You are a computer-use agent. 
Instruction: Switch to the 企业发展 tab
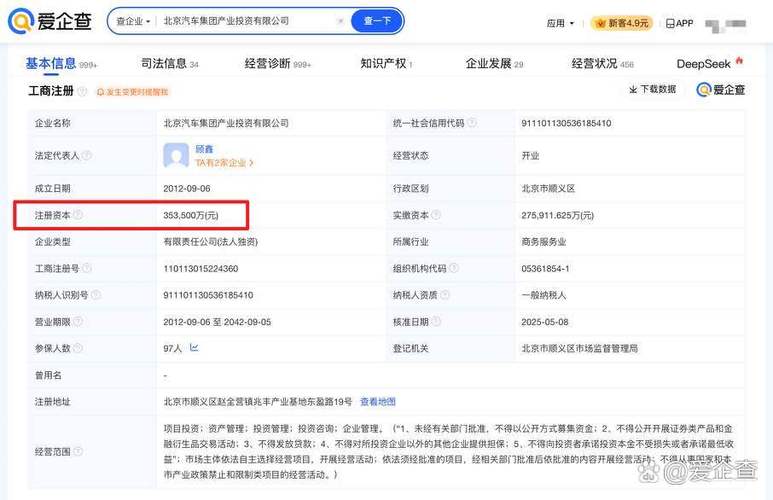tap(494, 64)
